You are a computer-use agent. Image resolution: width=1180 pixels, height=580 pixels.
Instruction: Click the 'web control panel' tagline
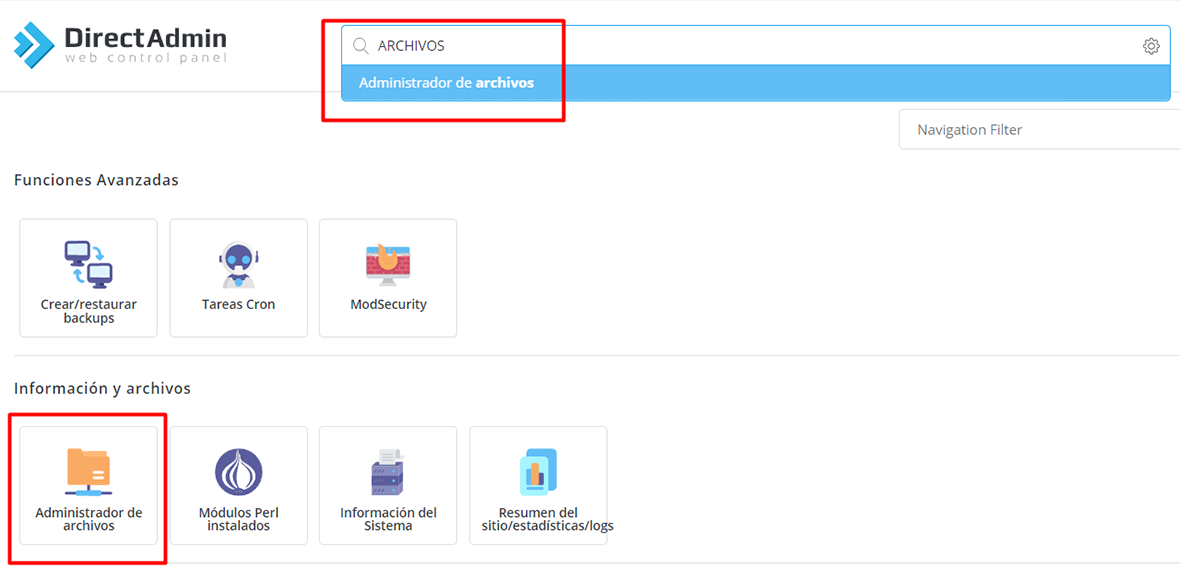click(145, 58)
